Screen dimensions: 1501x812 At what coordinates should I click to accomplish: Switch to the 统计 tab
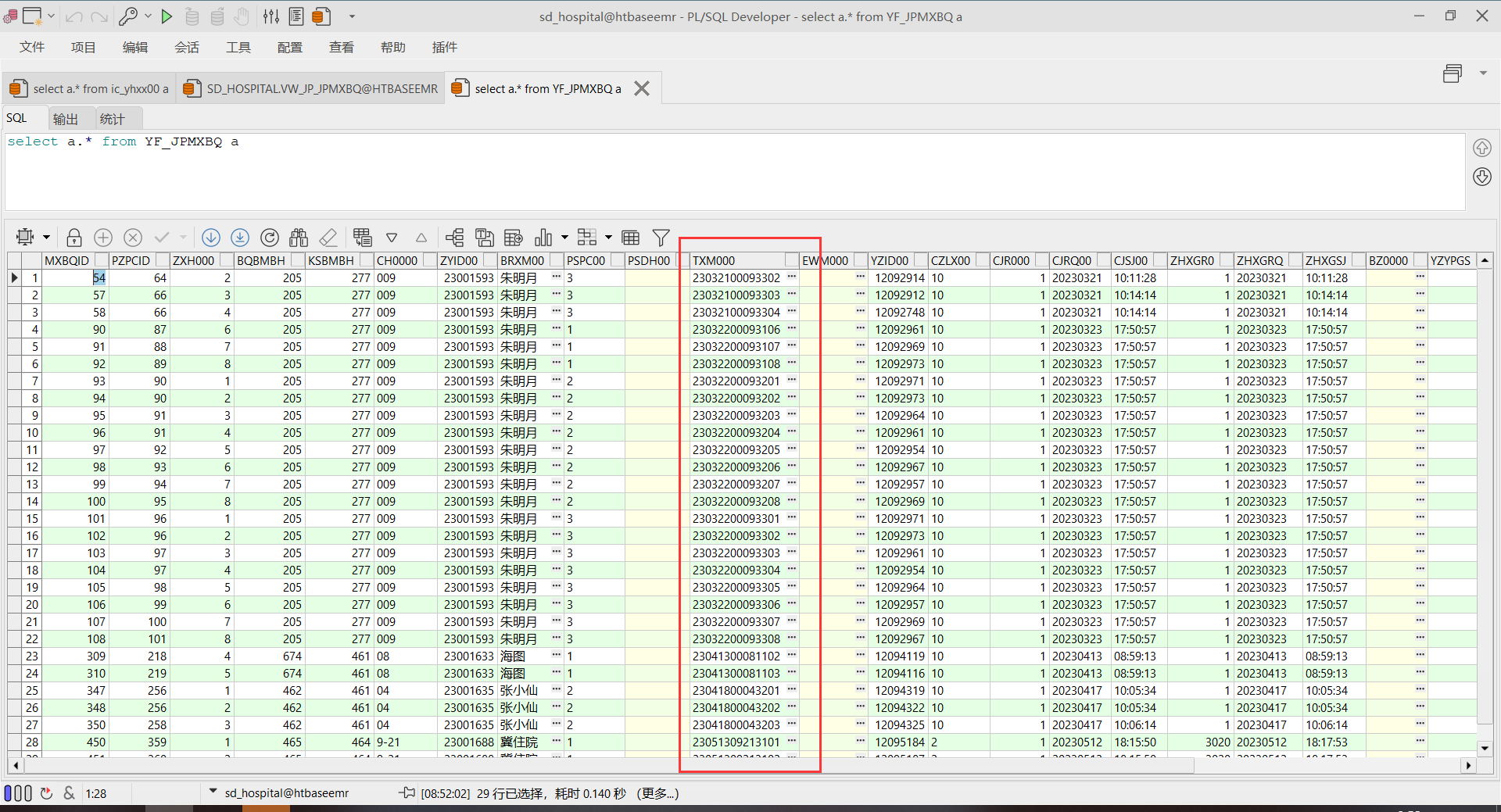(x=113, y=119)
